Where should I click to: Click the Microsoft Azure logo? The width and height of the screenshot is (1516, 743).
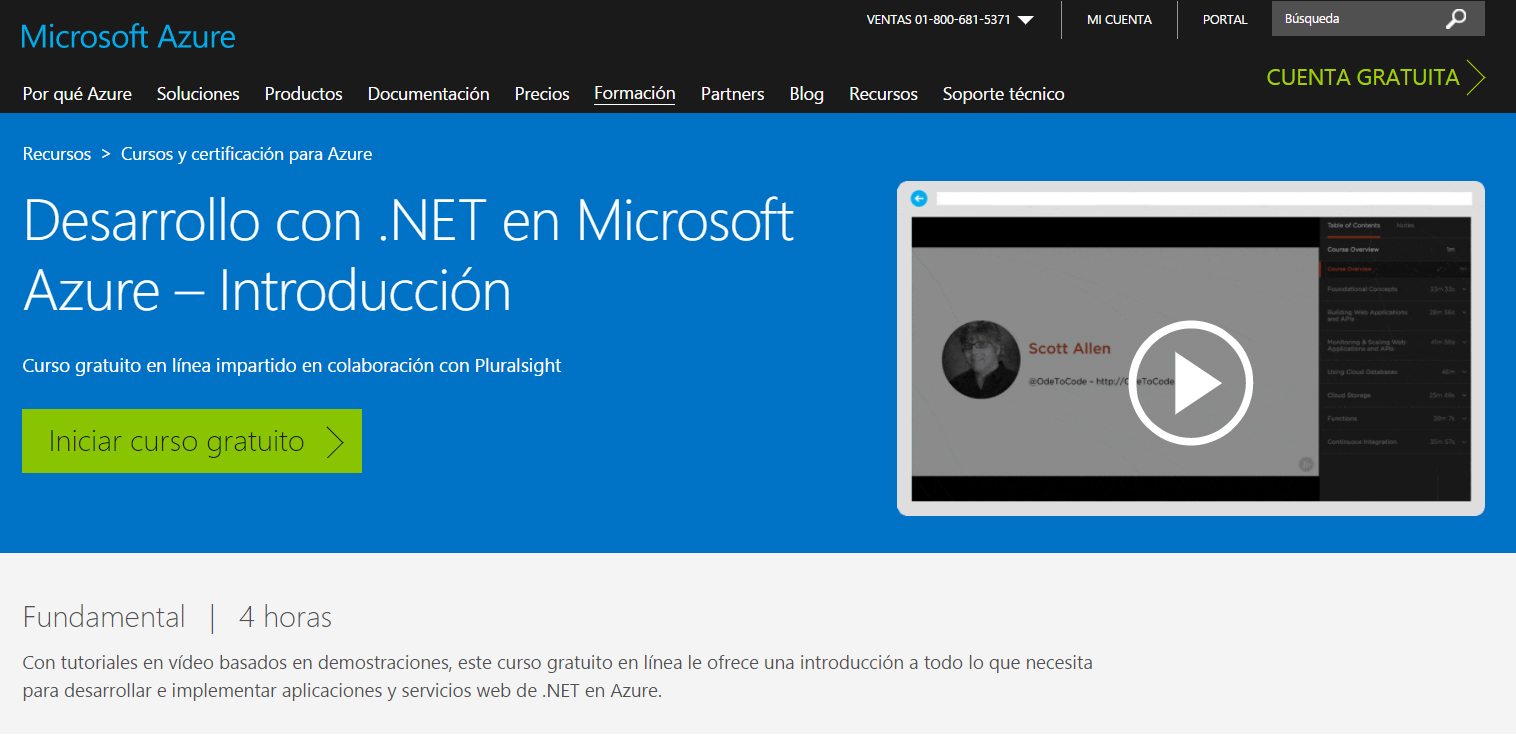[x=127, y=36]
